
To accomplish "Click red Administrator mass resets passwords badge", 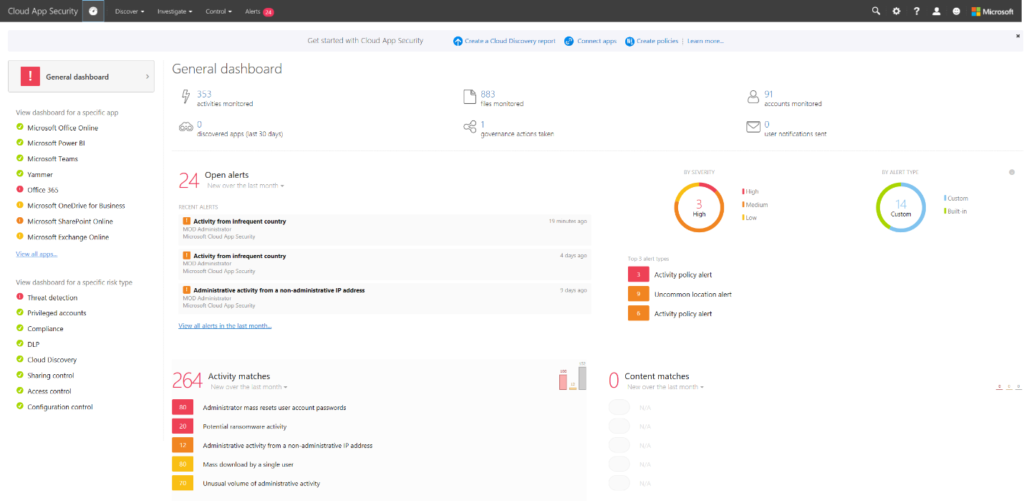I will point(183,408).
